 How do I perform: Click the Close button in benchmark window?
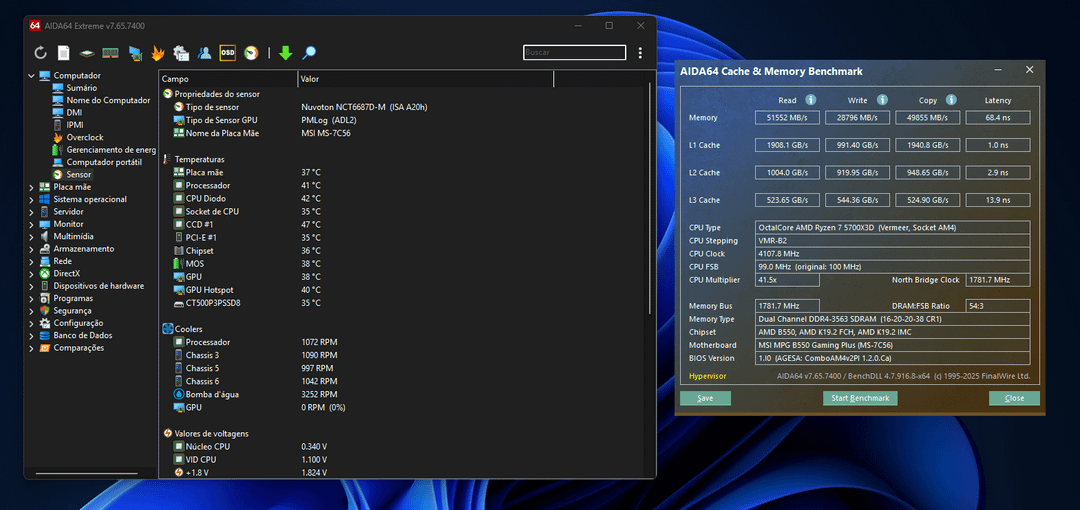click(x=1015, y=398)
